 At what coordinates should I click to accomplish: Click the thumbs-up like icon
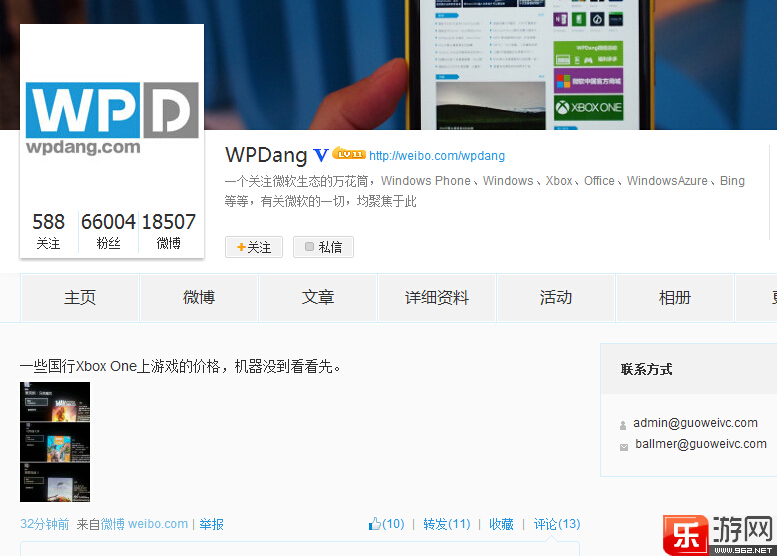[x=375, y=524]
